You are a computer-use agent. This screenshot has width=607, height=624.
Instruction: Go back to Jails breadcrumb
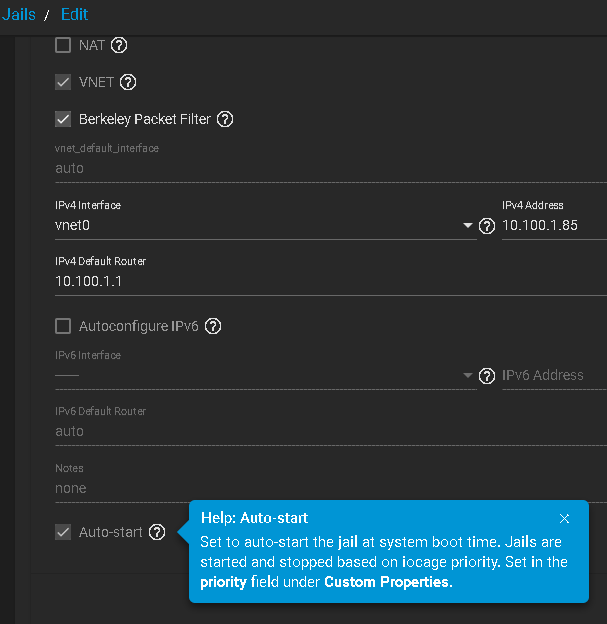20,14
